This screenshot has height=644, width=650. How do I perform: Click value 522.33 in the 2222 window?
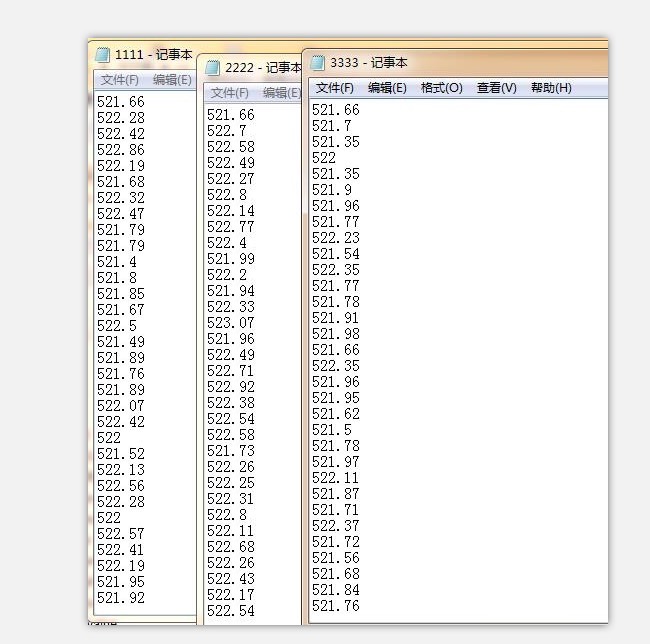pyautogui.click(x=230, y=307)
